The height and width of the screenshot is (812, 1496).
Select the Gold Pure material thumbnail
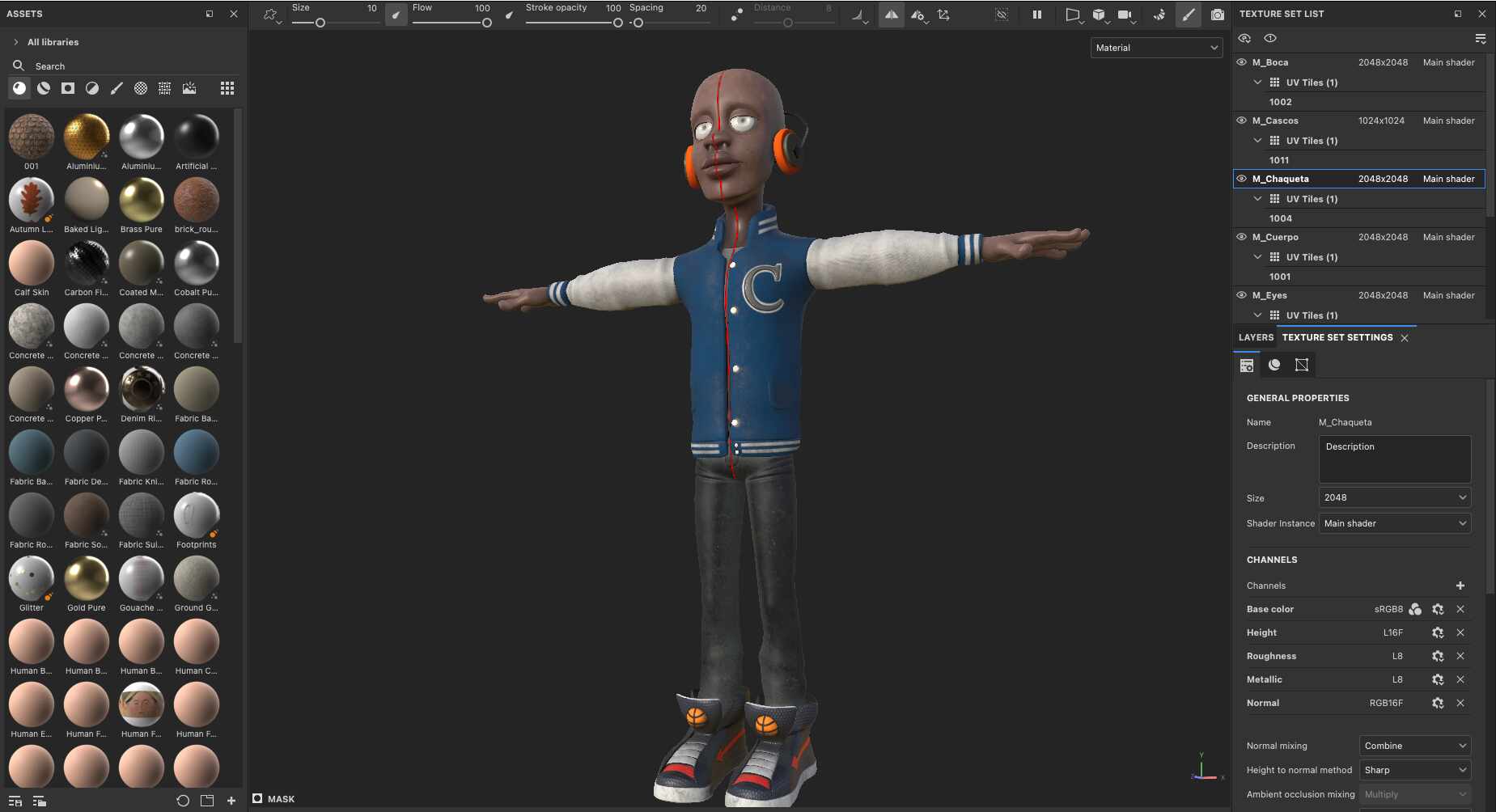point(87,579)
